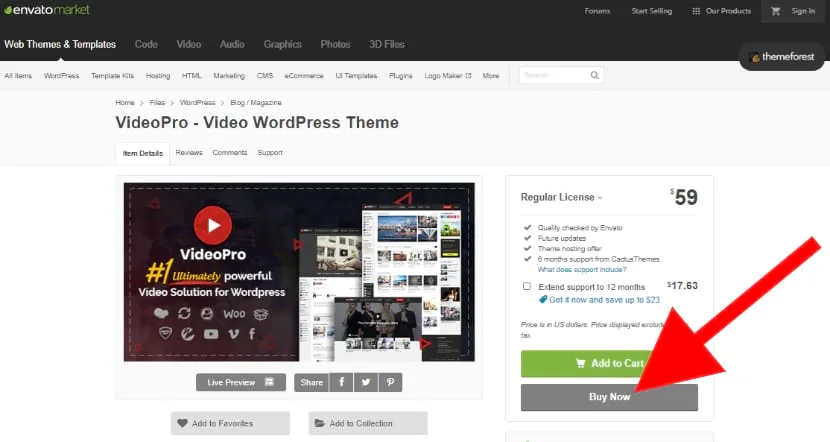Tick Extend support to 12 months
The width and height of the screenshot is (830, 442).
(x=527, y=286)
